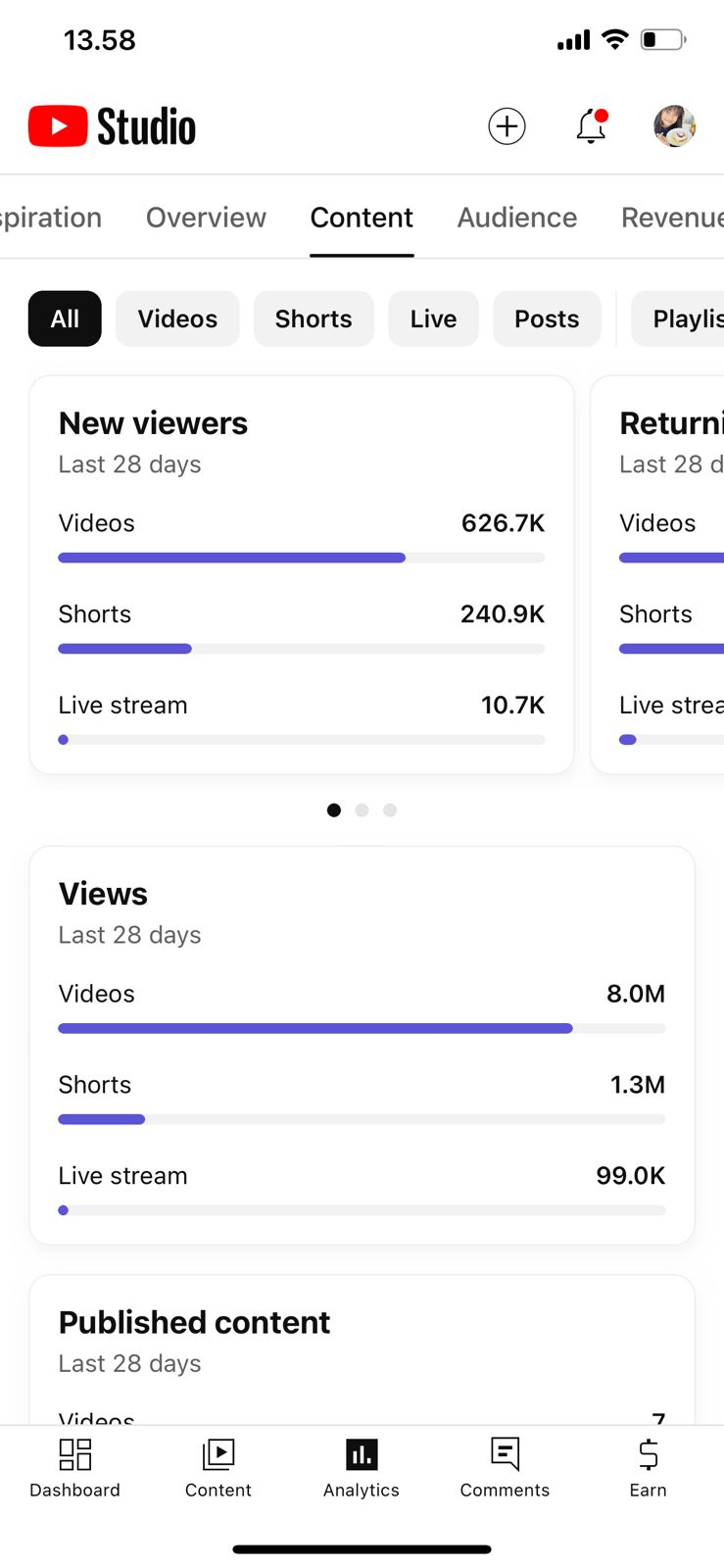The image size is (724, 1568).
Task: Tap the YouTube Studio logo
Action: coord(112,126)
